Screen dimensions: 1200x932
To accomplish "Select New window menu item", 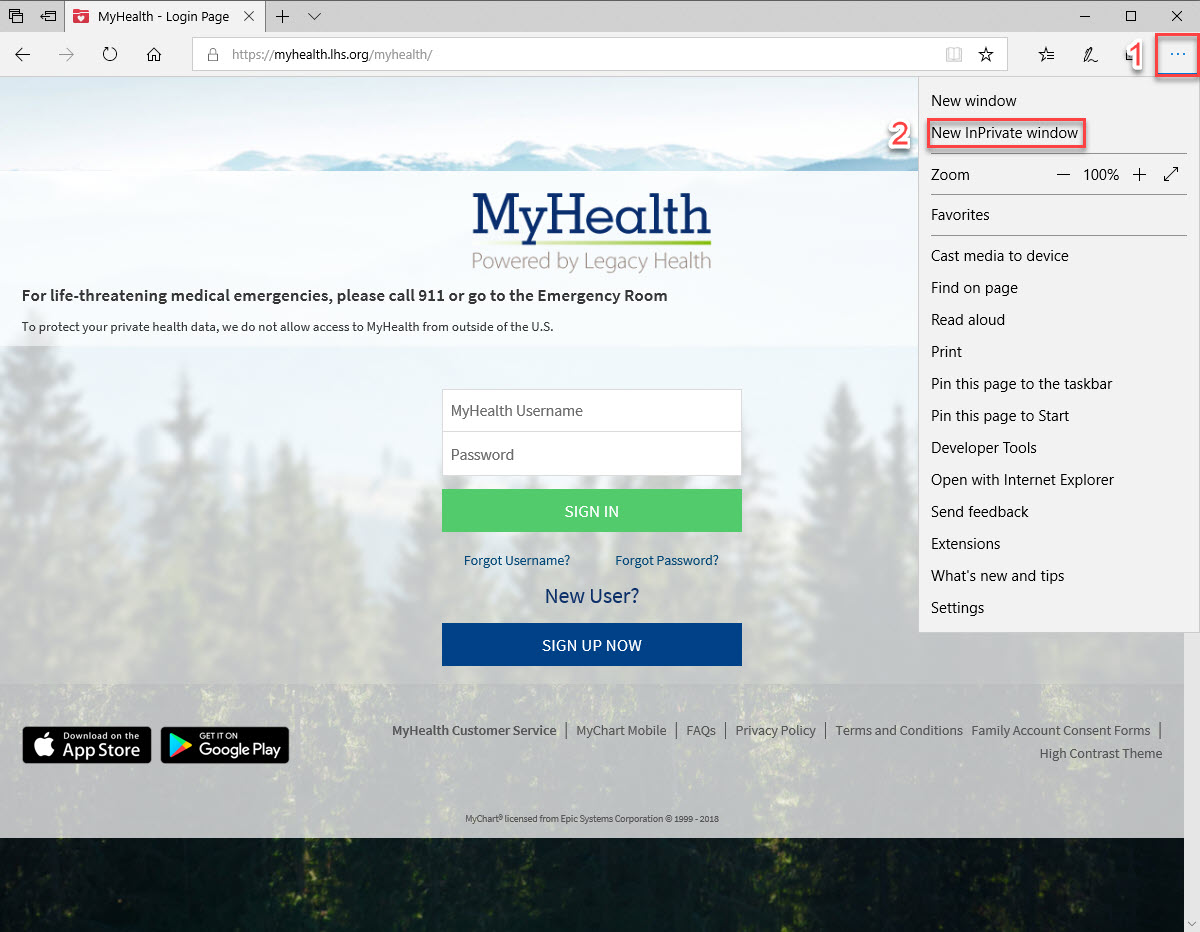I will (x=973, y=101).
